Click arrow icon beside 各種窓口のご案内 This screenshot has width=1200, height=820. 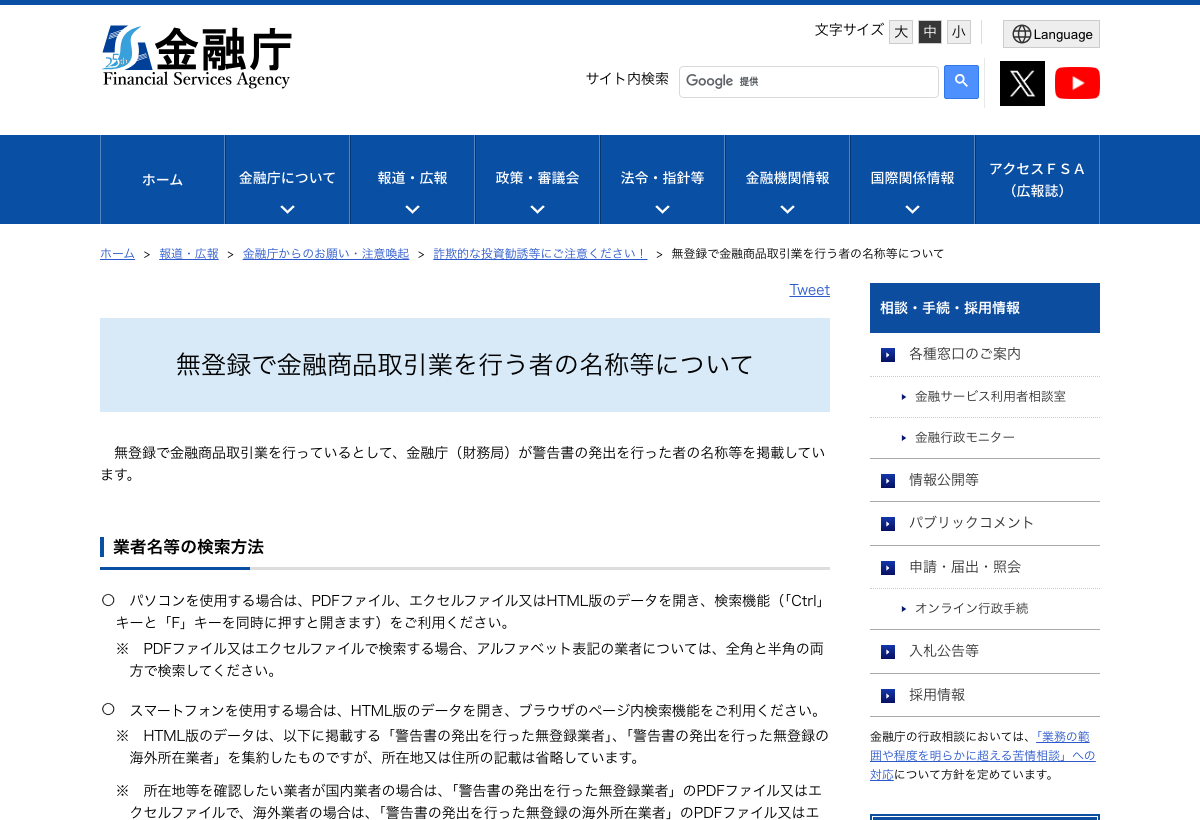coord(888,355)
